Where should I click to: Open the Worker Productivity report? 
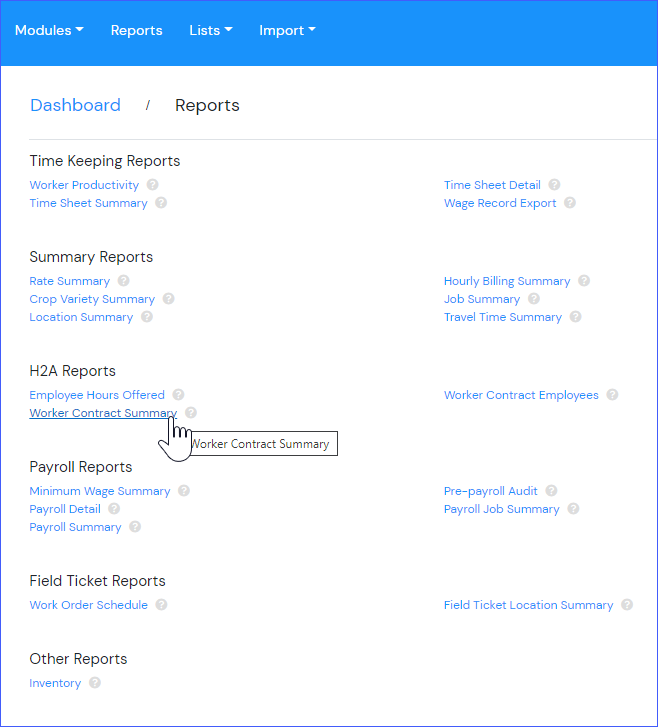(84, 185)
